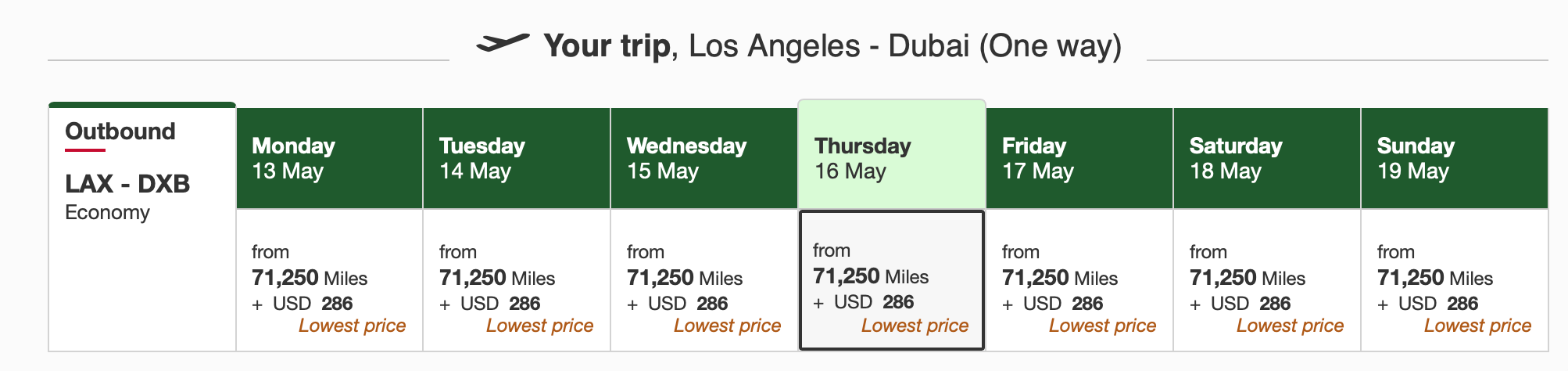Image resolution: width=1568 pixels, height=371 pixels.
Task: Select the highlighted Thursday 16 May tab
Action: pos(891,157)
